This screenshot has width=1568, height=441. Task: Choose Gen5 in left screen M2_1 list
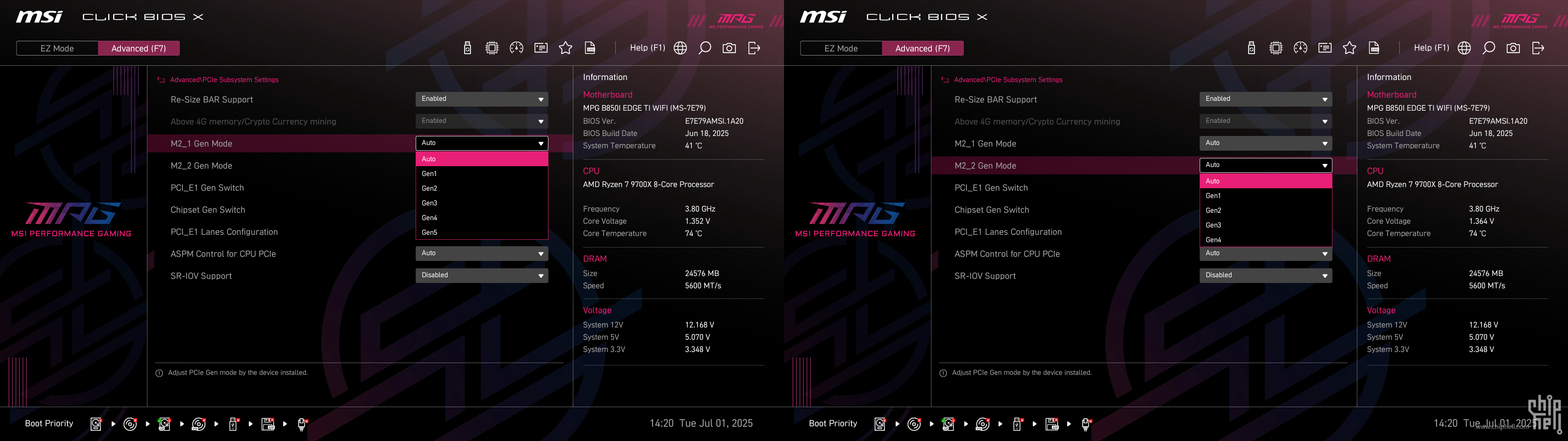click(x=481, y=232)
